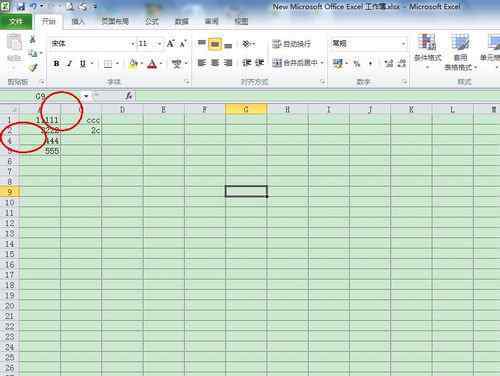Open the font size 11 dropdown

coord(159,44)
